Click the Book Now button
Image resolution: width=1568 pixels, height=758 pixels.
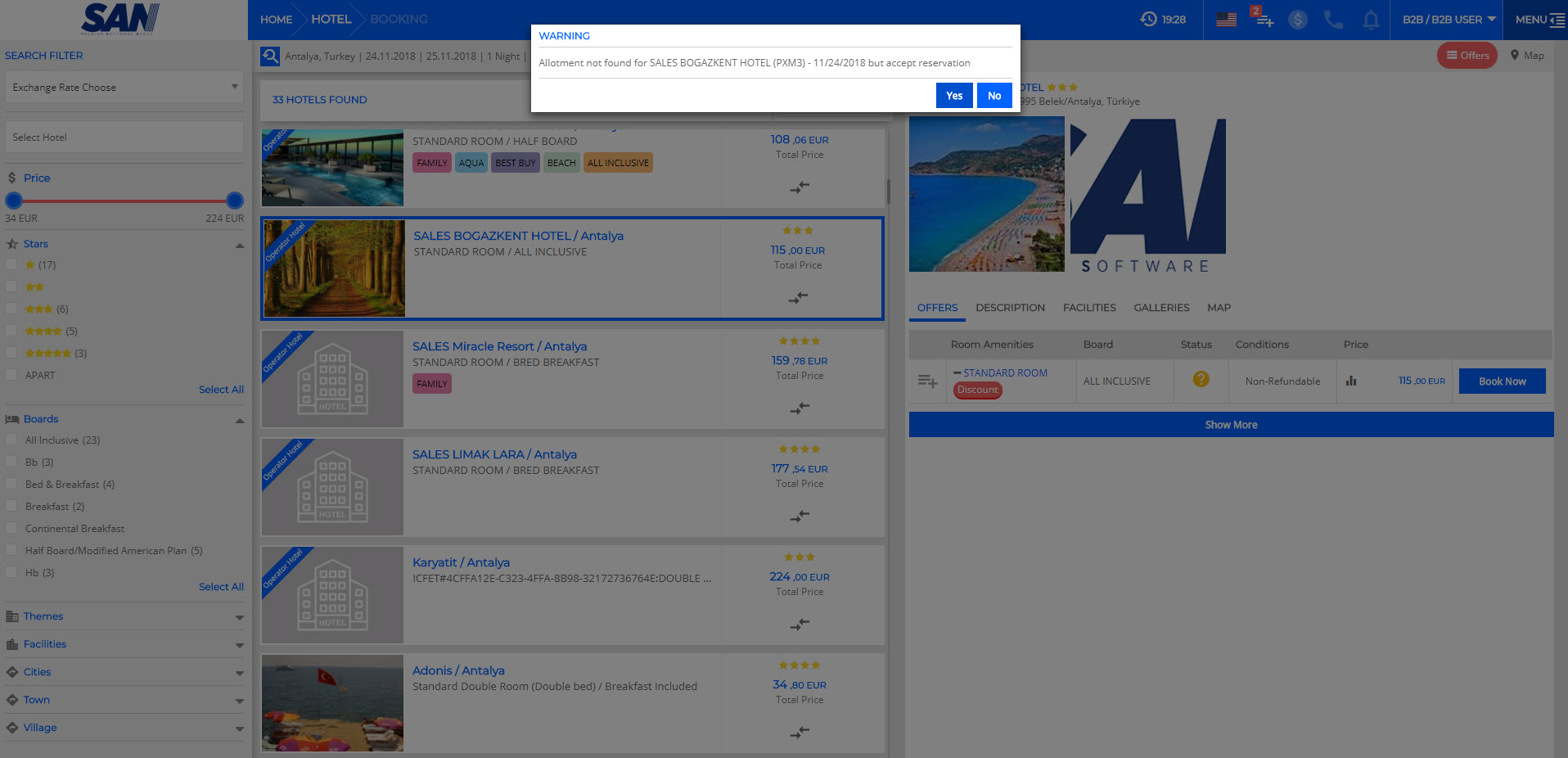[x=1502, y=381]
